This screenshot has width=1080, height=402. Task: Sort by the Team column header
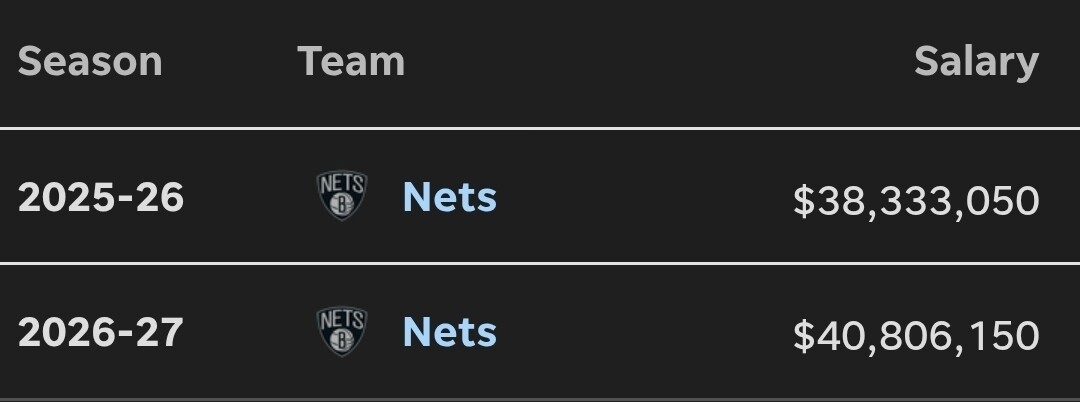tap(351, 61)
